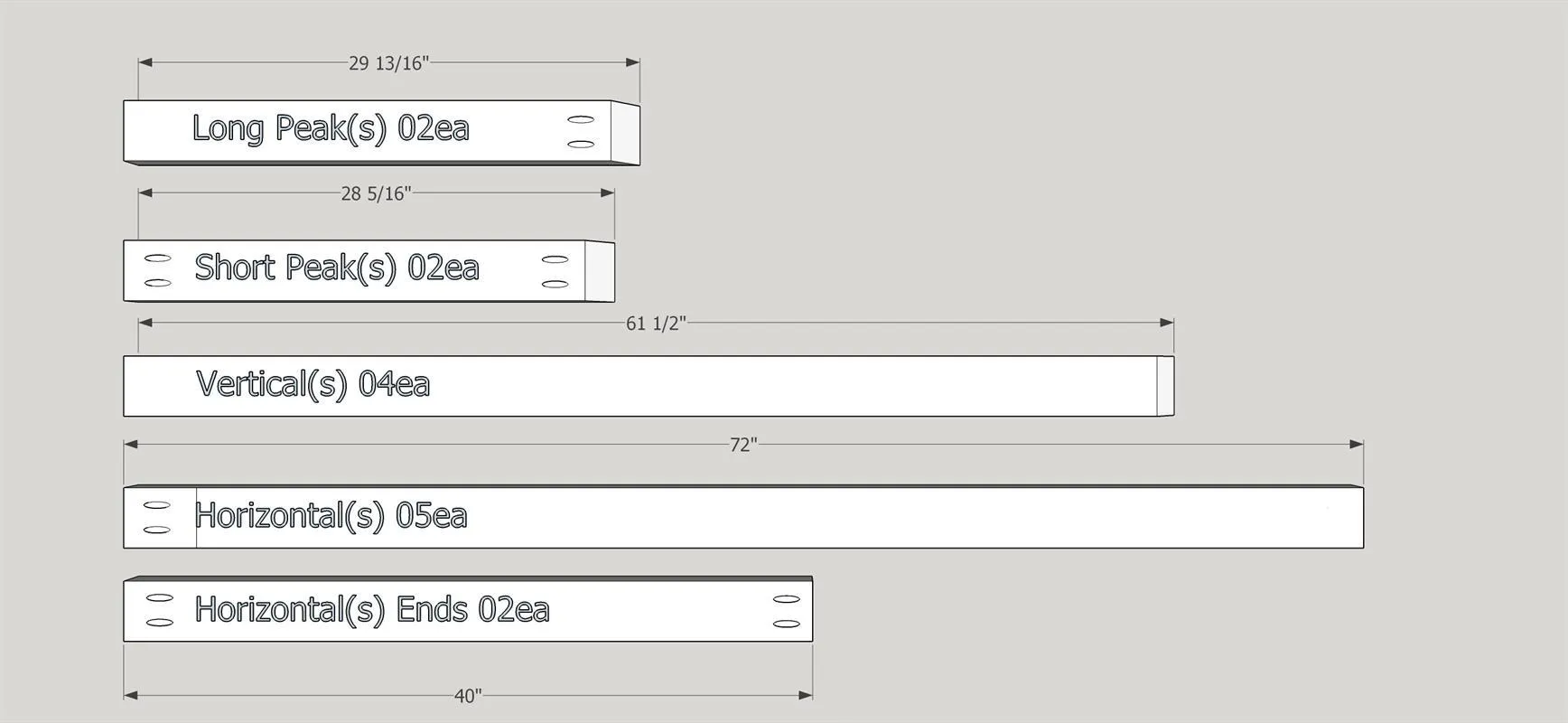The image size is (1568, 723).
Task: Select the Horizontal(s) Ends 02ea label
Action: [x=372, y=609]
